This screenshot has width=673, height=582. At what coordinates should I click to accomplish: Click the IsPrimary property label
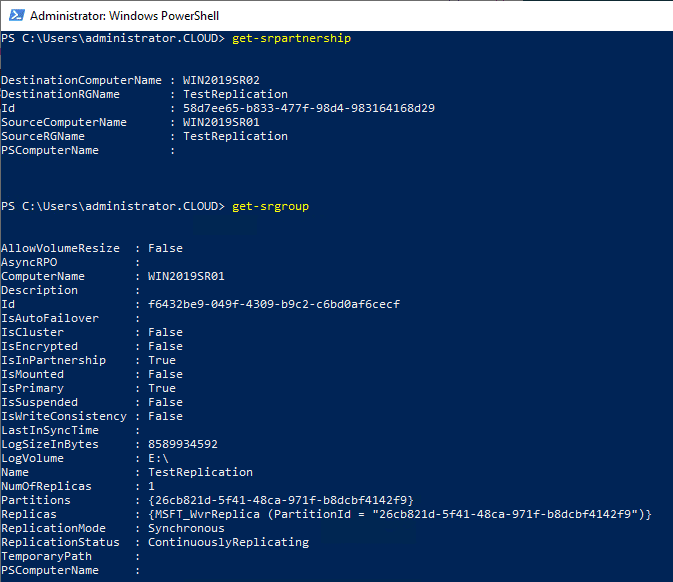tap(33, 388)
